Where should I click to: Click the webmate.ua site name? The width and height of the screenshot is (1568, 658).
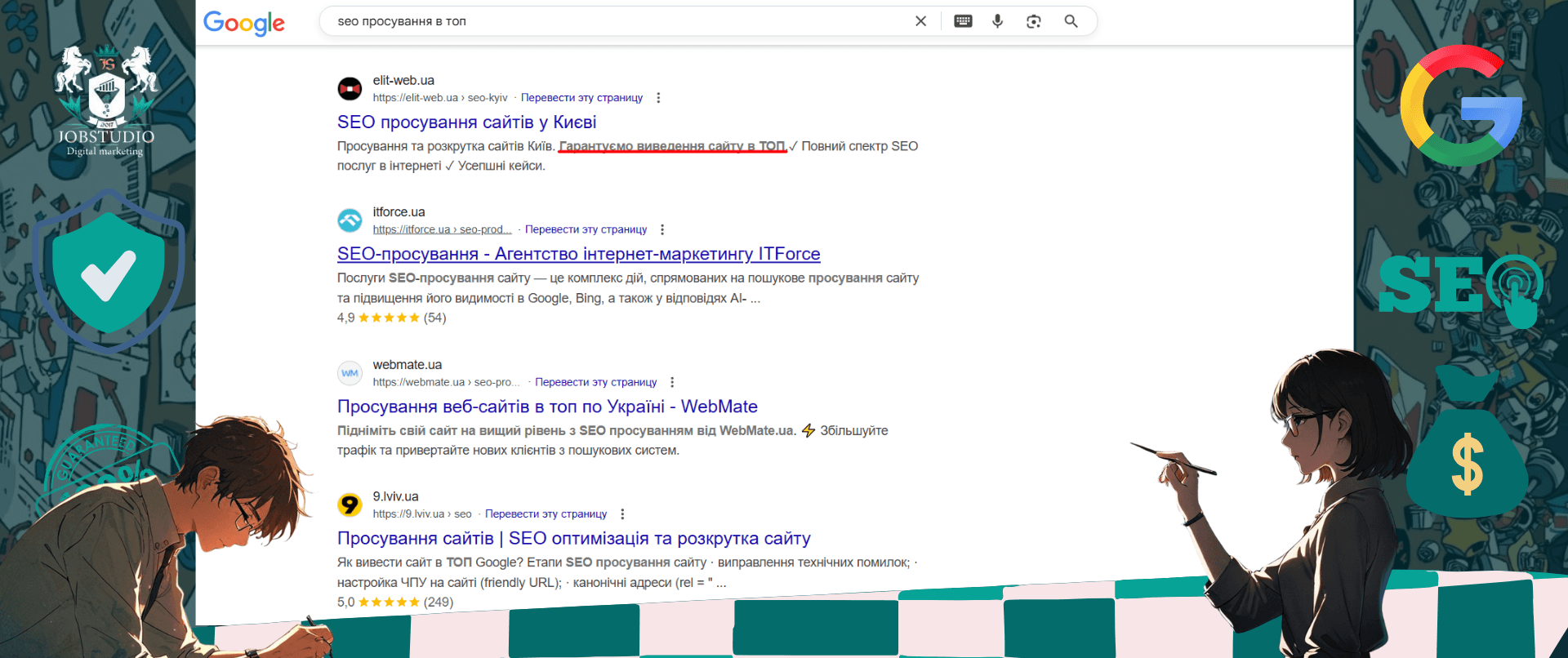[x=407, y=365]
